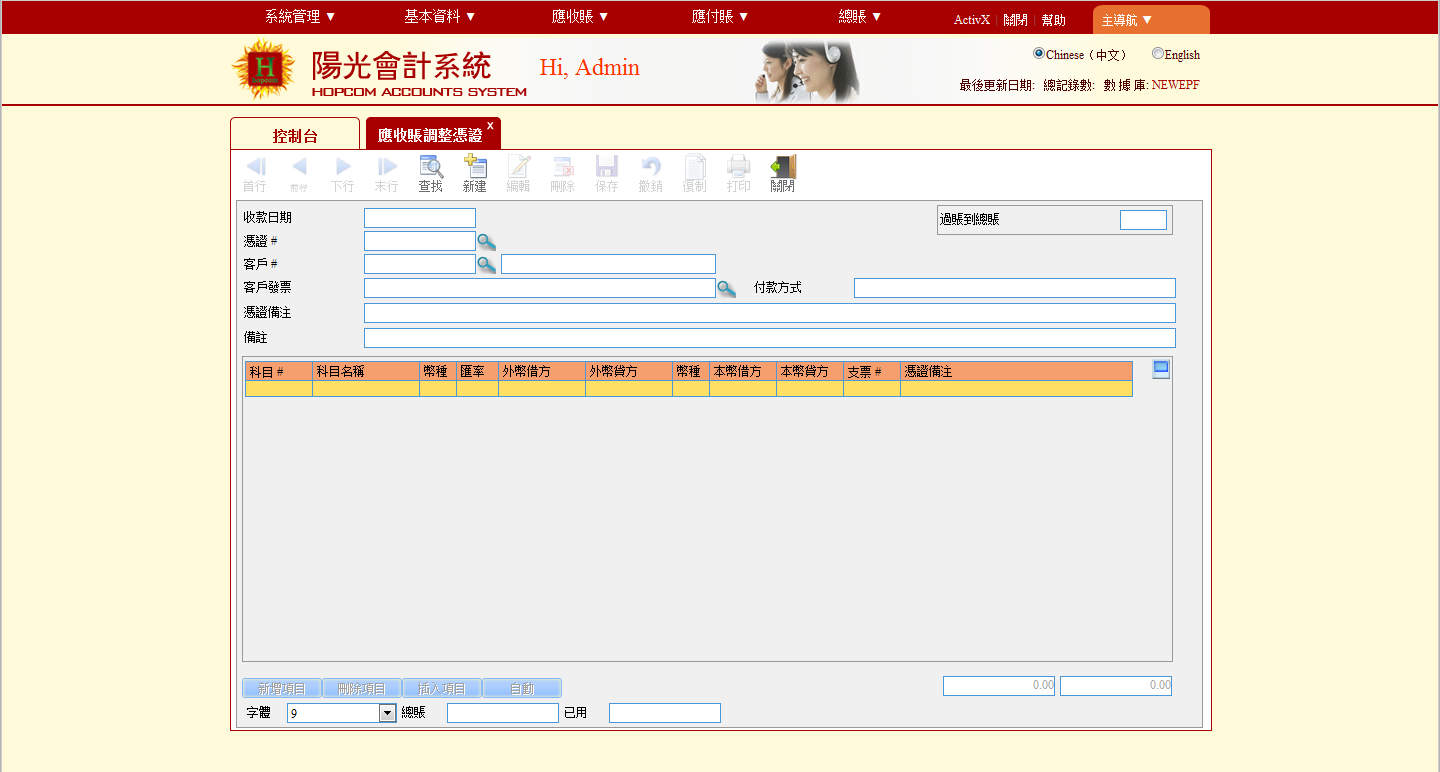Click the 打印 (Print) printer icon
Viewport: 1440px width, 772px height.
[x=739, y=168]
